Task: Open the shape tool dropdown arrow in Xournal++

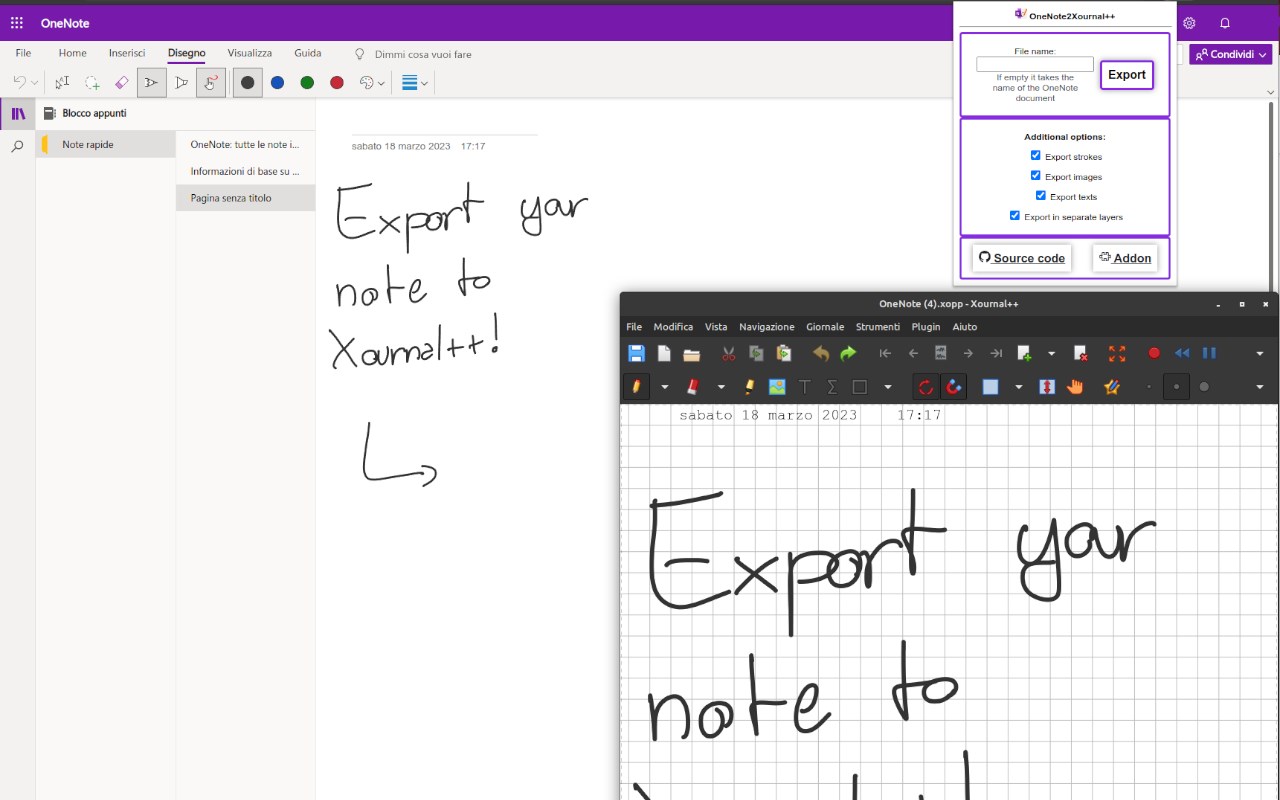Action: pyautogui.click(x=887, y=386)
